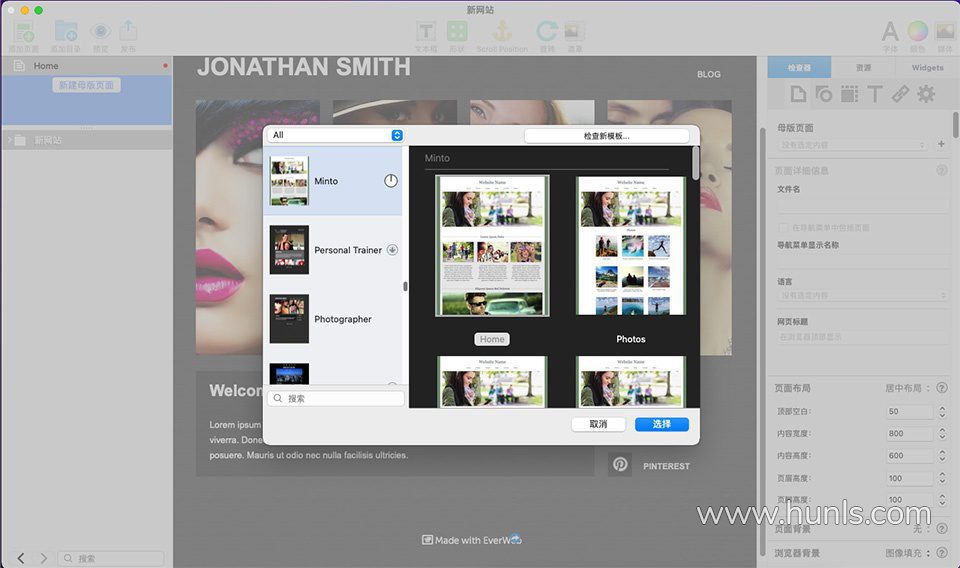
Task: Click the 添加页面 (Add Page) toolbar icon
Action: pyautogui.click(x=24, y=32)
